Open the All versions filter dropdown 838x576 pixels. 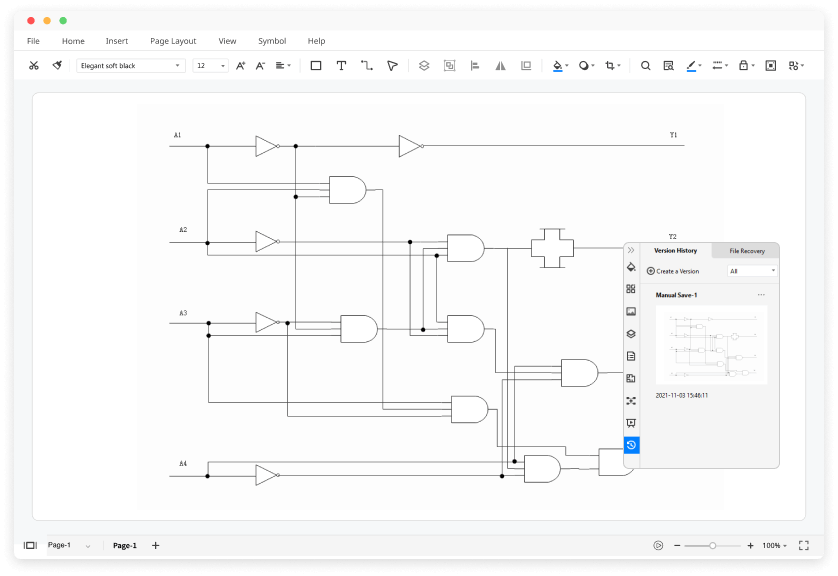pyautogui.click(x=750, y=270)
